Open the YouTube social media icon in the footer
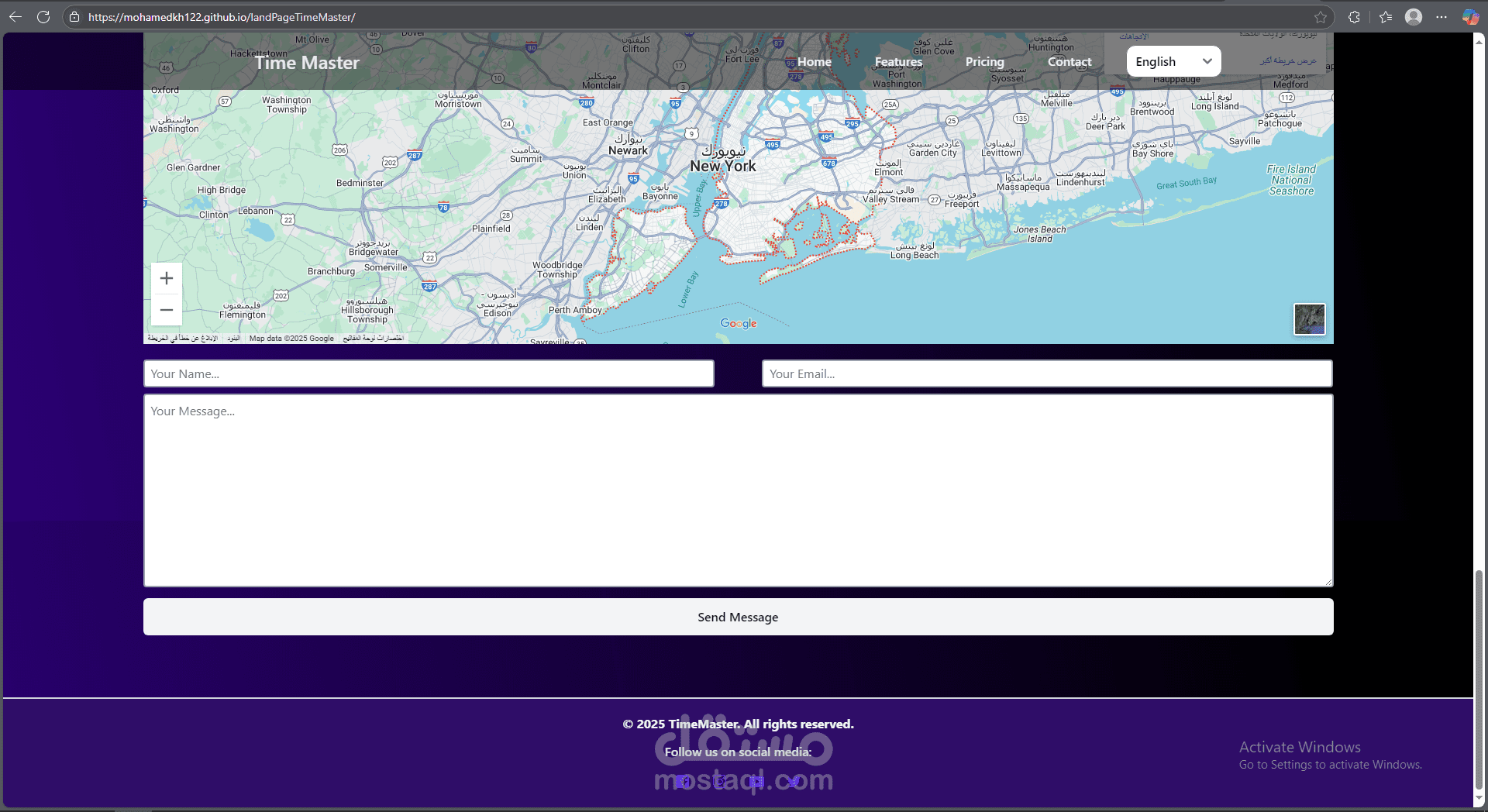This screenshot has width=1488, height=812. click(x=756, y=781)
